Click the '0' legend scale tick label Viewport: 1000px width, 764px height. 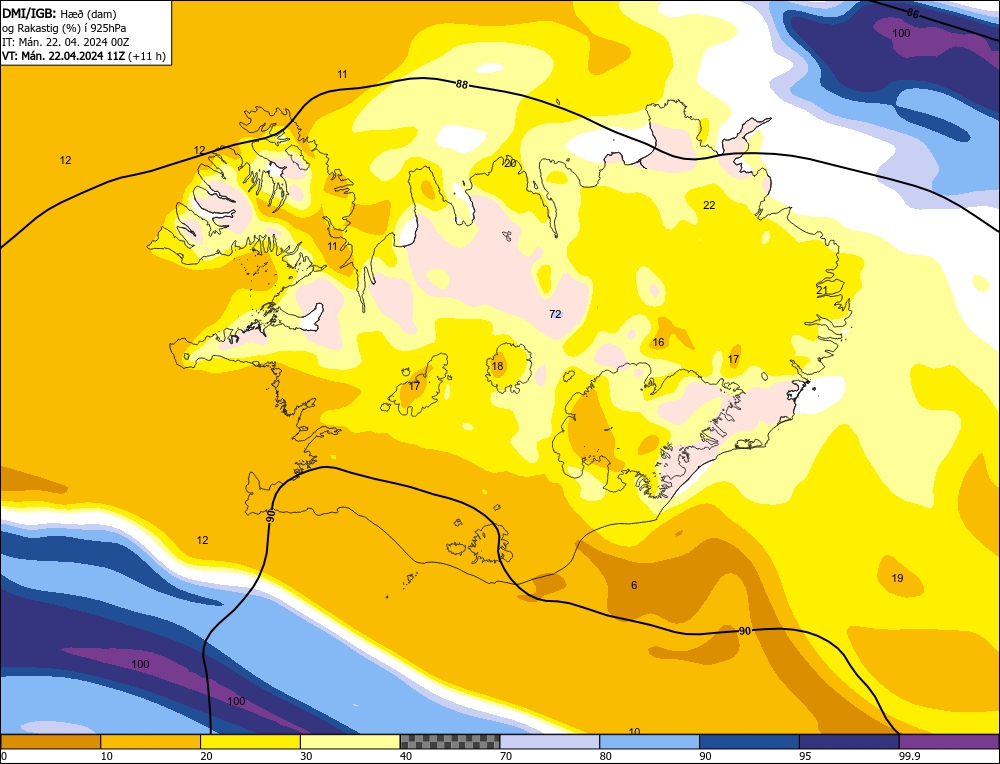coord(4,756)
